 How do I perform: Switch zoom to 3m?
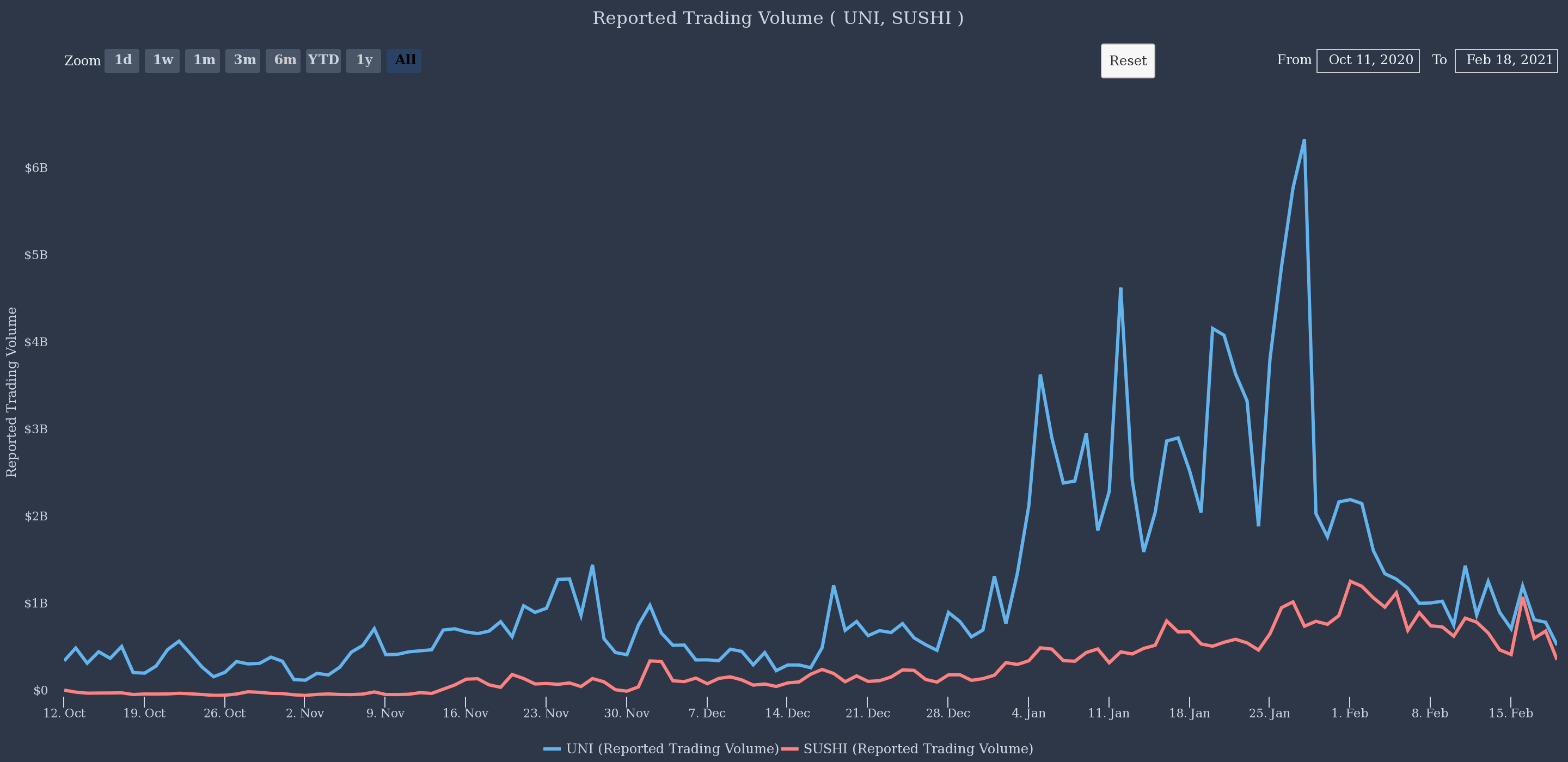tap(243, 60)
